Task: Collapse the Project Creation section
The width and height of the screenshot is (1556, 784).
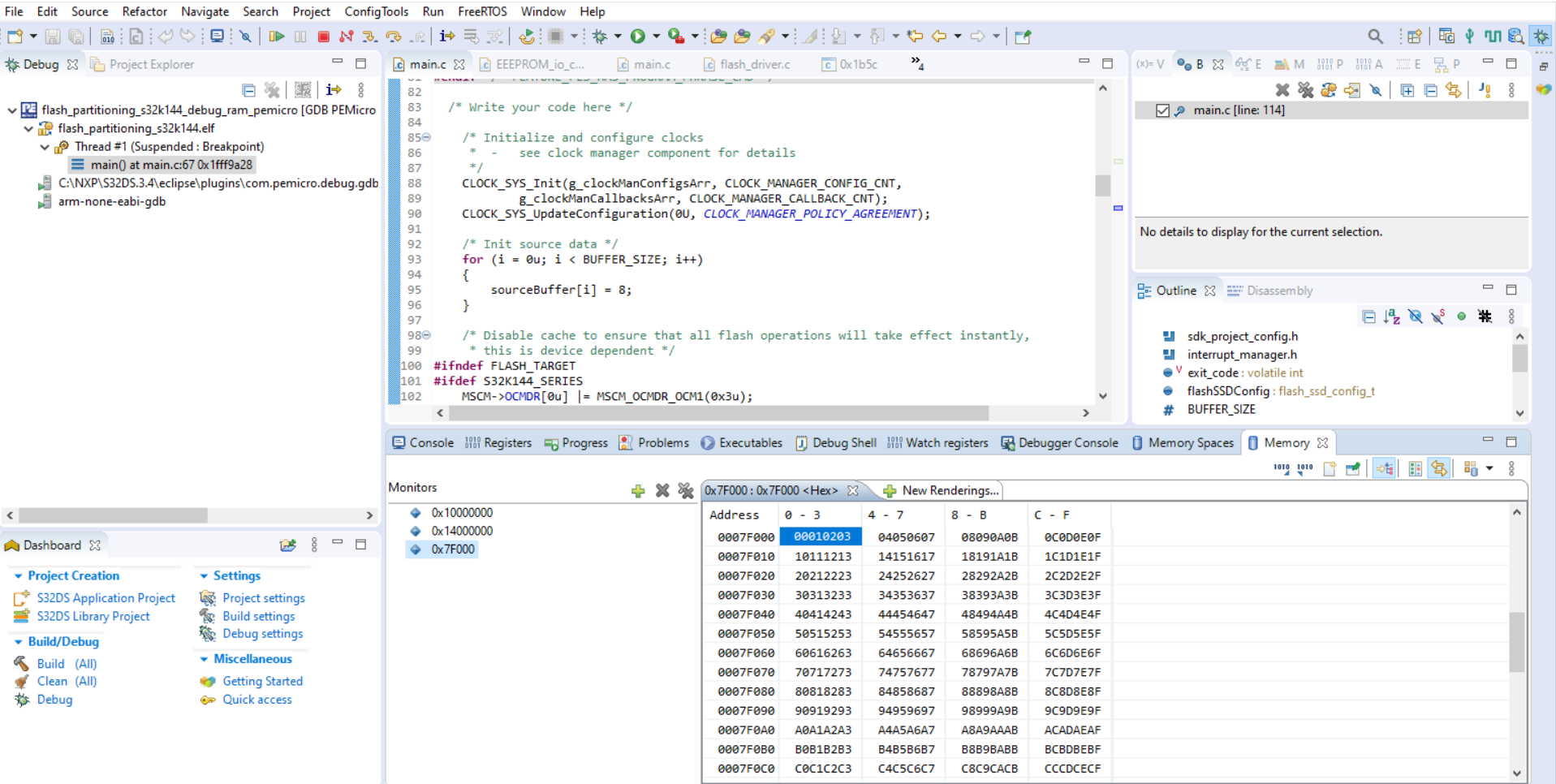Action: (18, 575)
